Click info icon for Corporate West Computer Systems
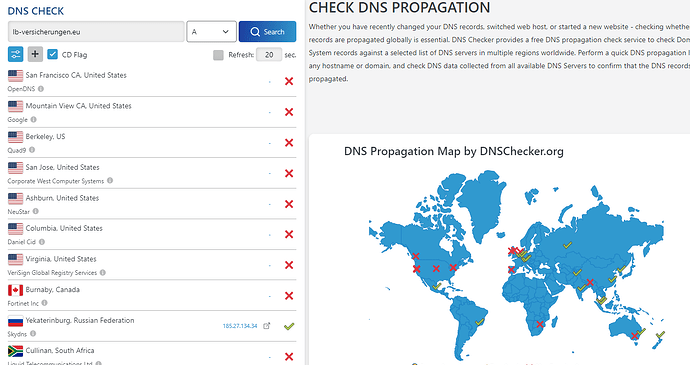This screenshot has height=365, width=690. pyautogui.click(x=110, y=181)
